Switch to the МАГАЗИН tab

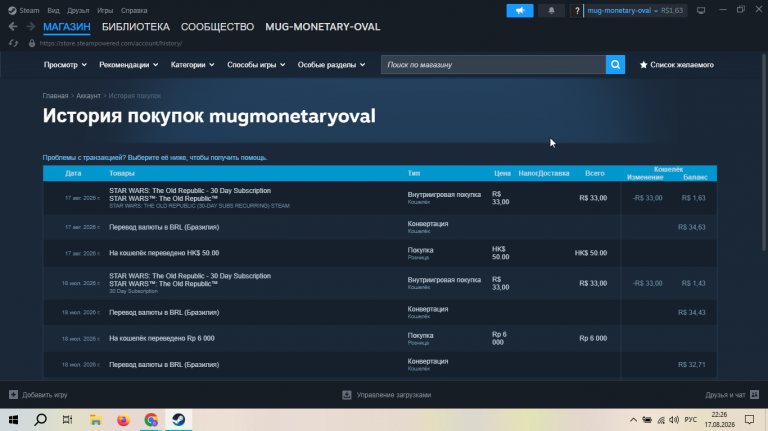click(x=67, y=27)
